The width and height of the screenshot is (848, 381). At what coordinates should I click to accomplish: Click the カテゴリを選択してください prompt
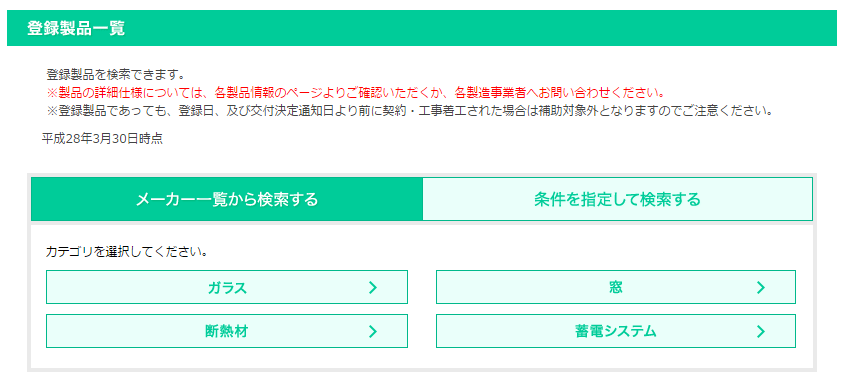pos(128,252)
